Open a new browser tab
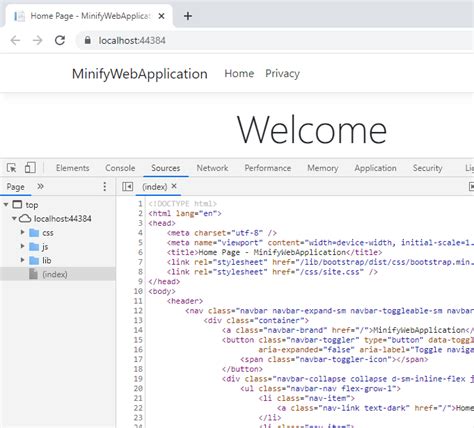 click(x=188, y=16)
